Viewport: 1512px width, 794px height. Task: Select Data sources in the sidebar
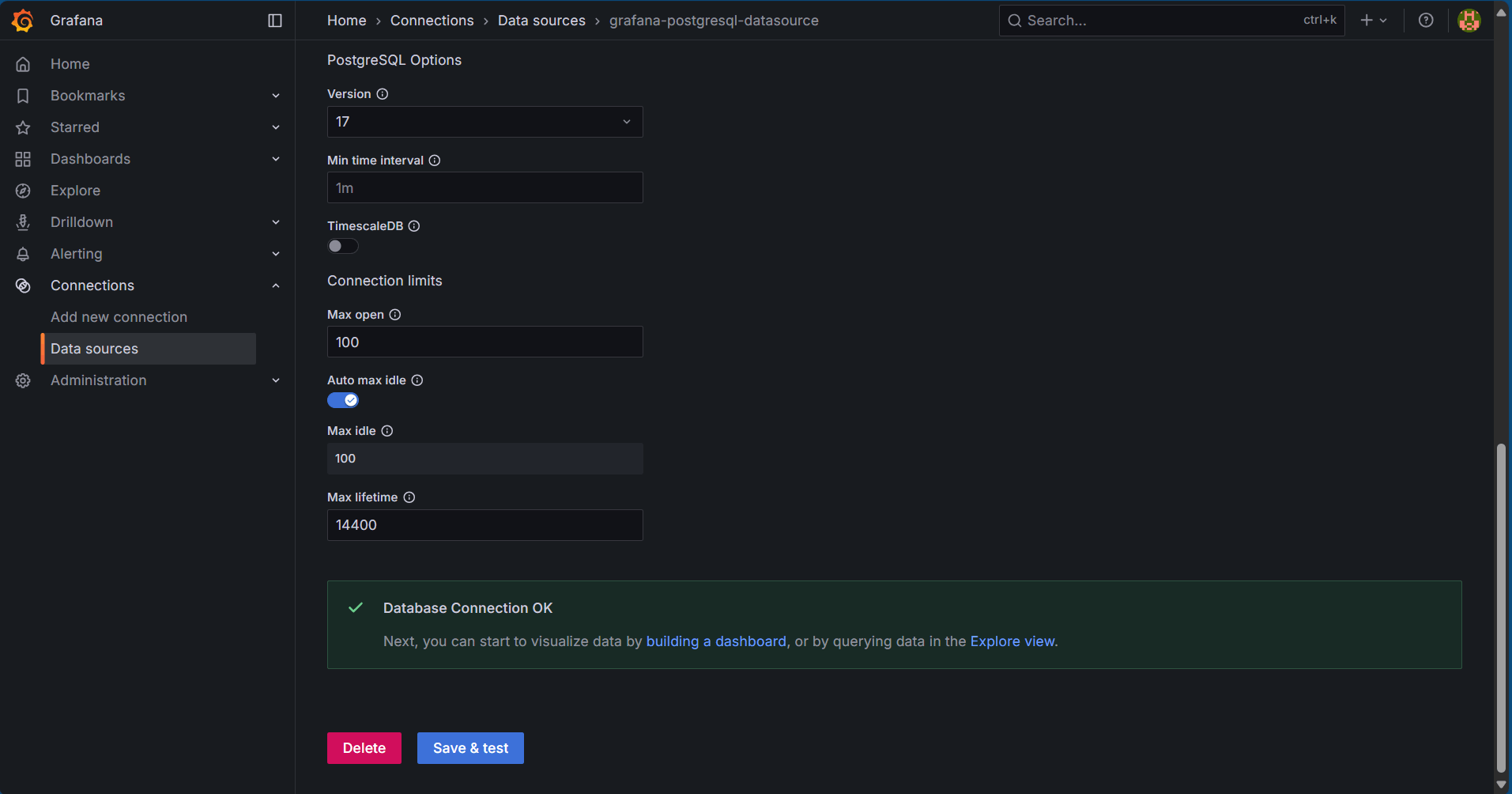pos(149,349)
